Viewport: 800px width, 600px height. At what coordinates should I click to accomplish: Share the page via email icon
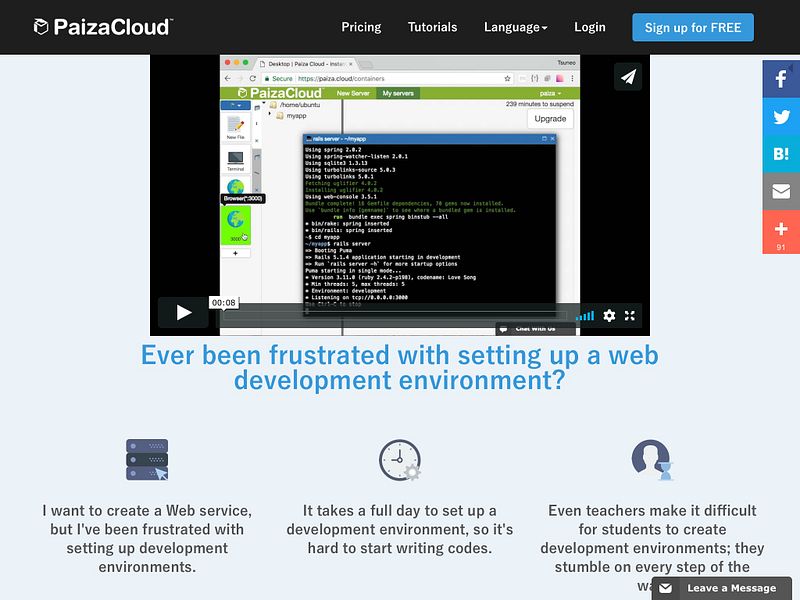point(781,192)
